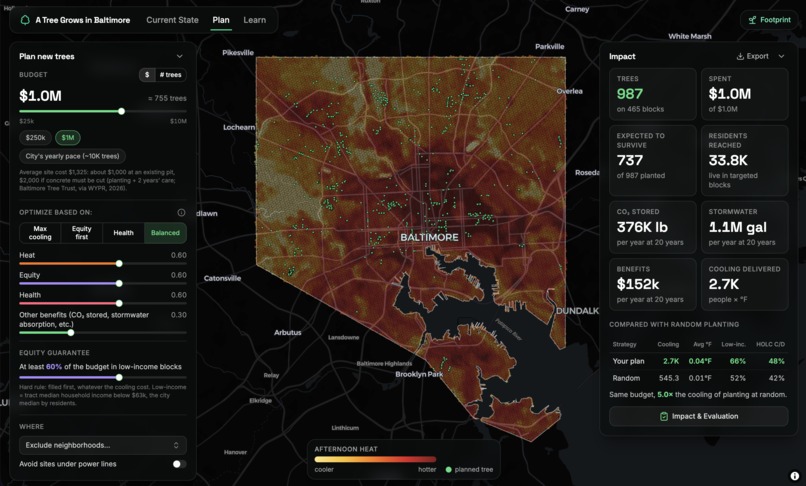806x486 pixels.
Task: Select Max cooling optimization preset
Action: (x=40, y=233)
